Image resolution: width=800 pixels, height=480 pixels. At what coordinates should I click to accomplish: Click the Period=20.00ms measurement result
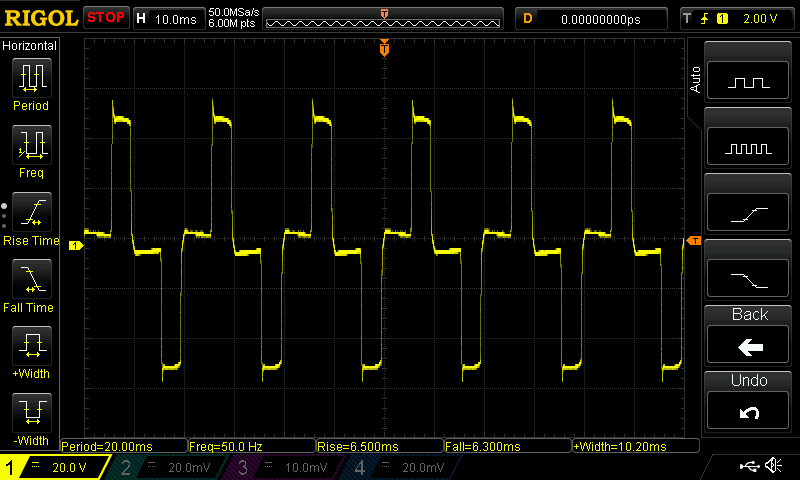[x=124, y=446]
